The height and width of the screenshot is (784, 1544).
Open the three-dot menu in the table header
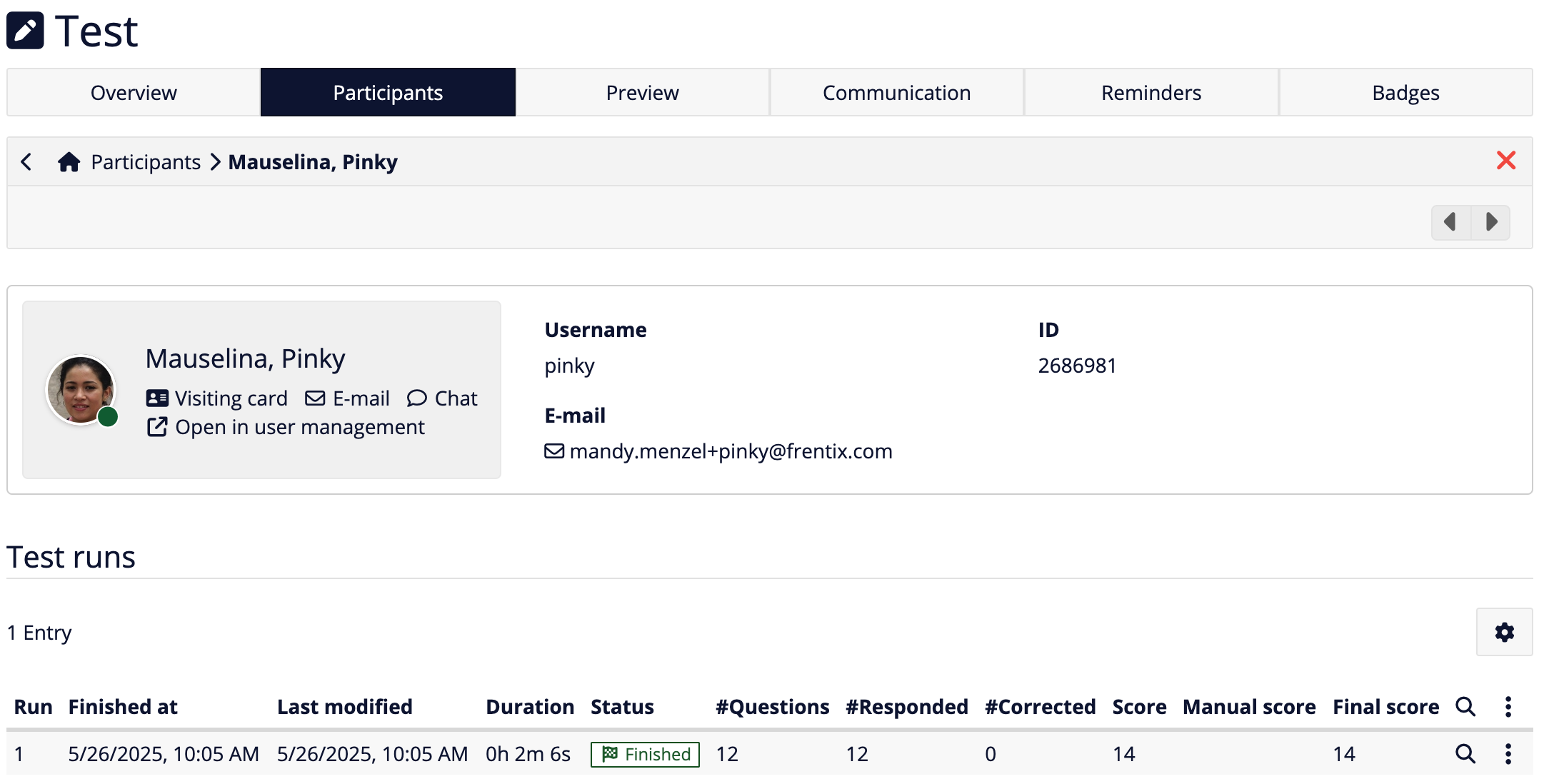[1508, 706]
